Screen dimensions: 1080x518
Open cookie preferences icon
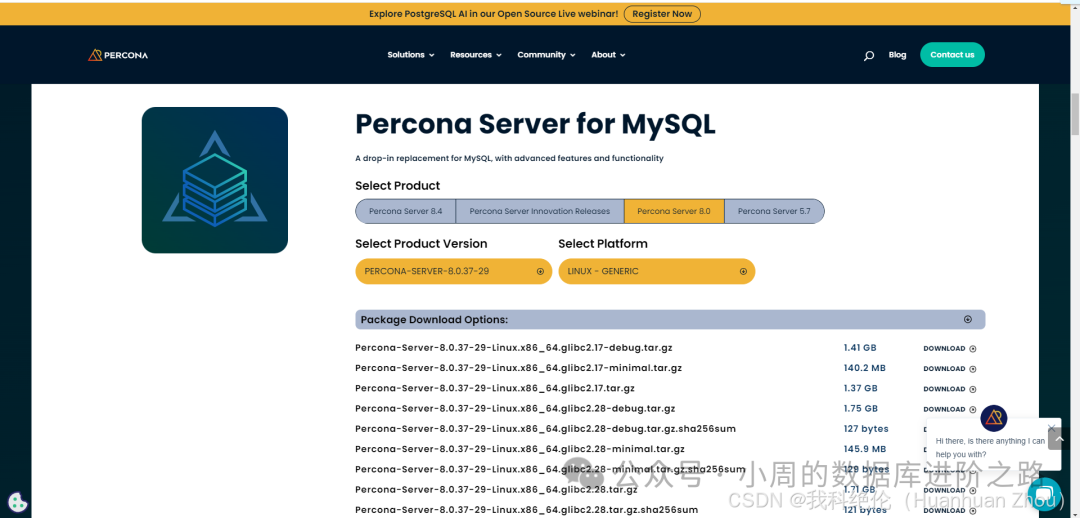pyautogui.click(x=17, y=502)
